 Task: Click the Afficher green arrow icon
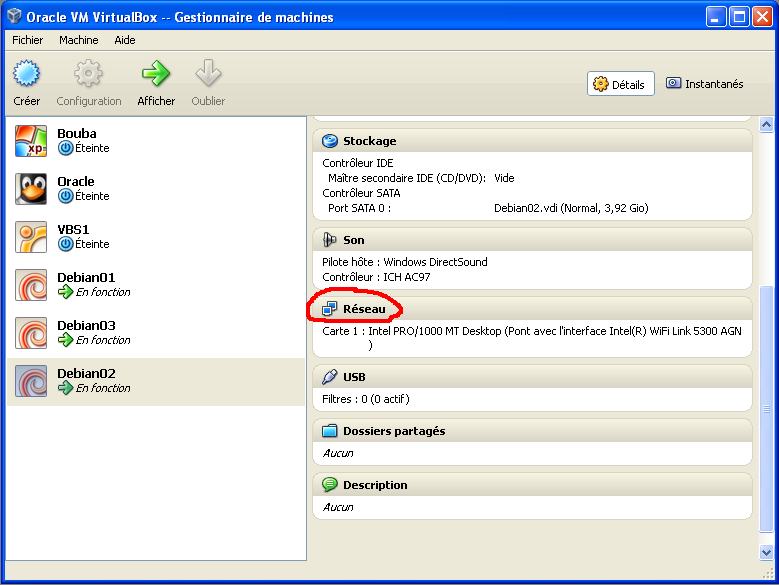(156, 73)
